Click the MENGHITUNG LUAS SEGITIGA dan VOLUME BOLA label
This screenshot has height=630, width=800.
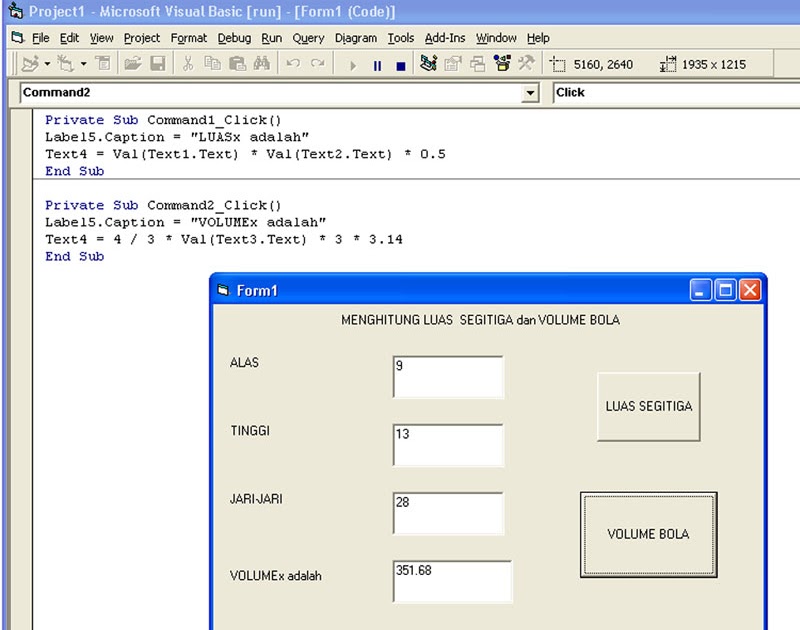481,320
